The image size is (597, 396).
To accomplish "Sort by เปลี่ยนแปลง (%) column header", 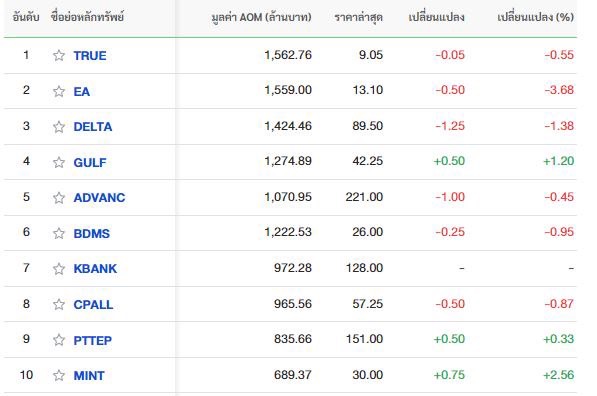I will [535, 17].
